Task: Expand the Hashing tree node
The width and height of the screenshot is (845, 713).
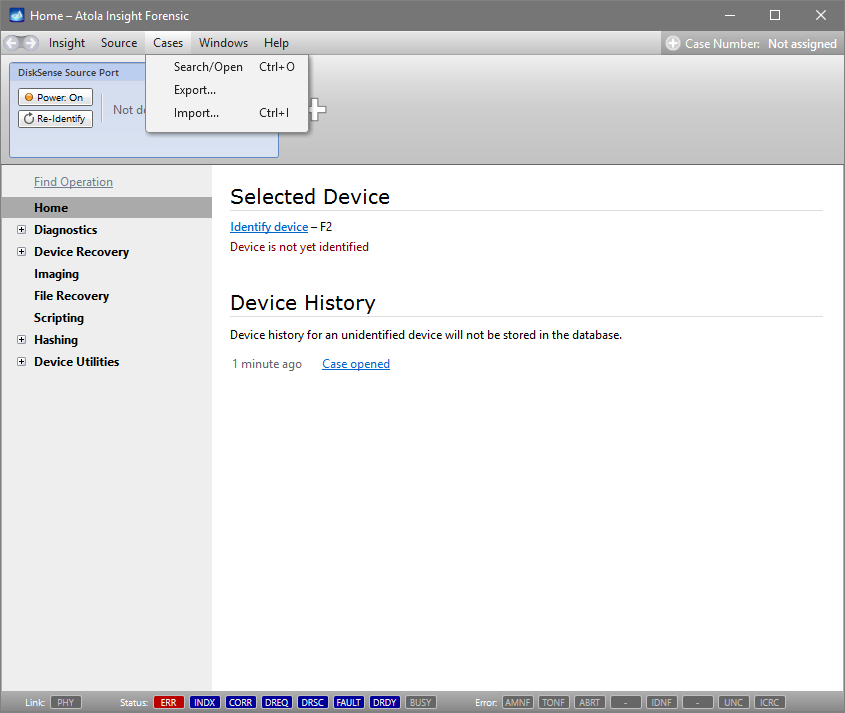Action: [x=22, y=340]
